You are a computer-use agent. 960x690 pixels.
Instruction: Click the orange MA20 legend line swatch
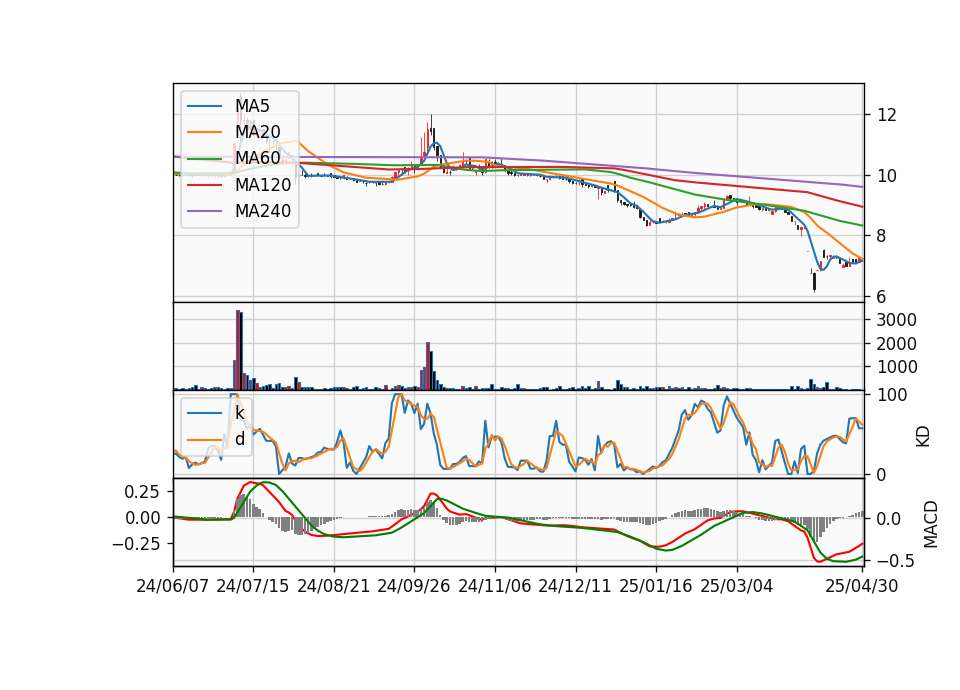pos(204,132)
